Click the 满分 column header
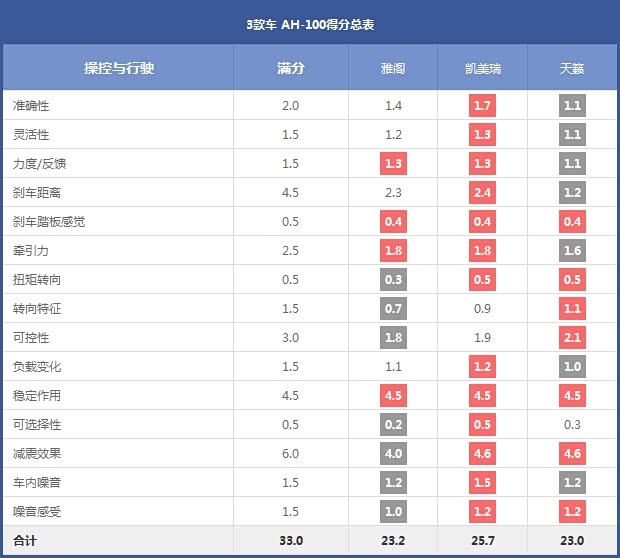Viewport: 620px width, 558px height. click(290, 68)
